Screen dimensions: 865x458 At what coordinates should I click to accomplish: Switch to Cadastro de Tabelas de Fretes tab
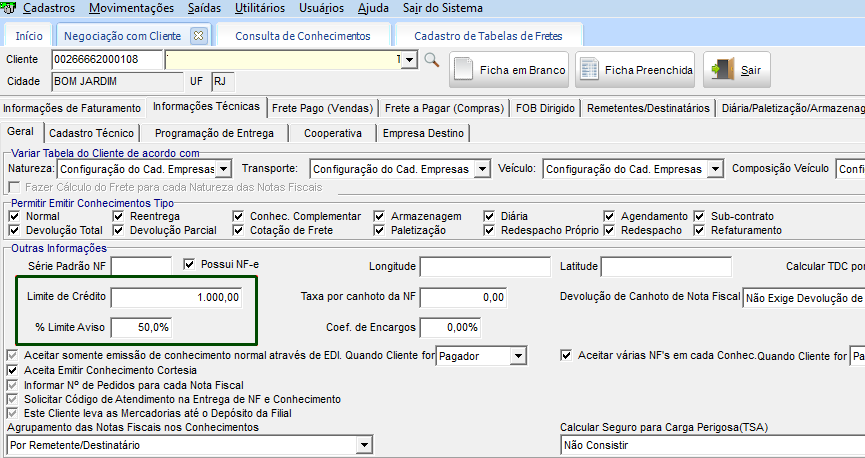[x=488, y=36]
